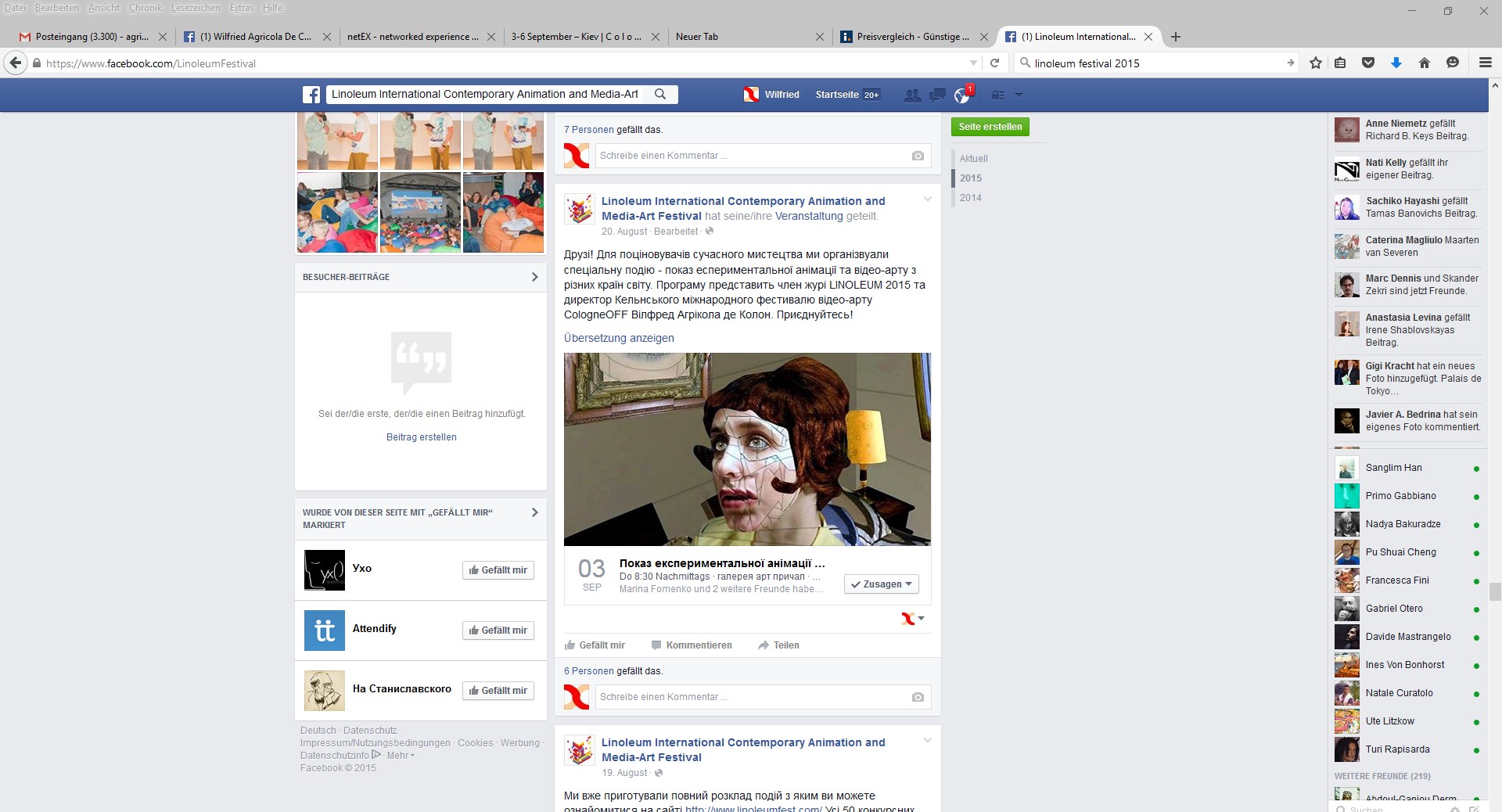Toggle Gefällt mir on the event post

595,645
